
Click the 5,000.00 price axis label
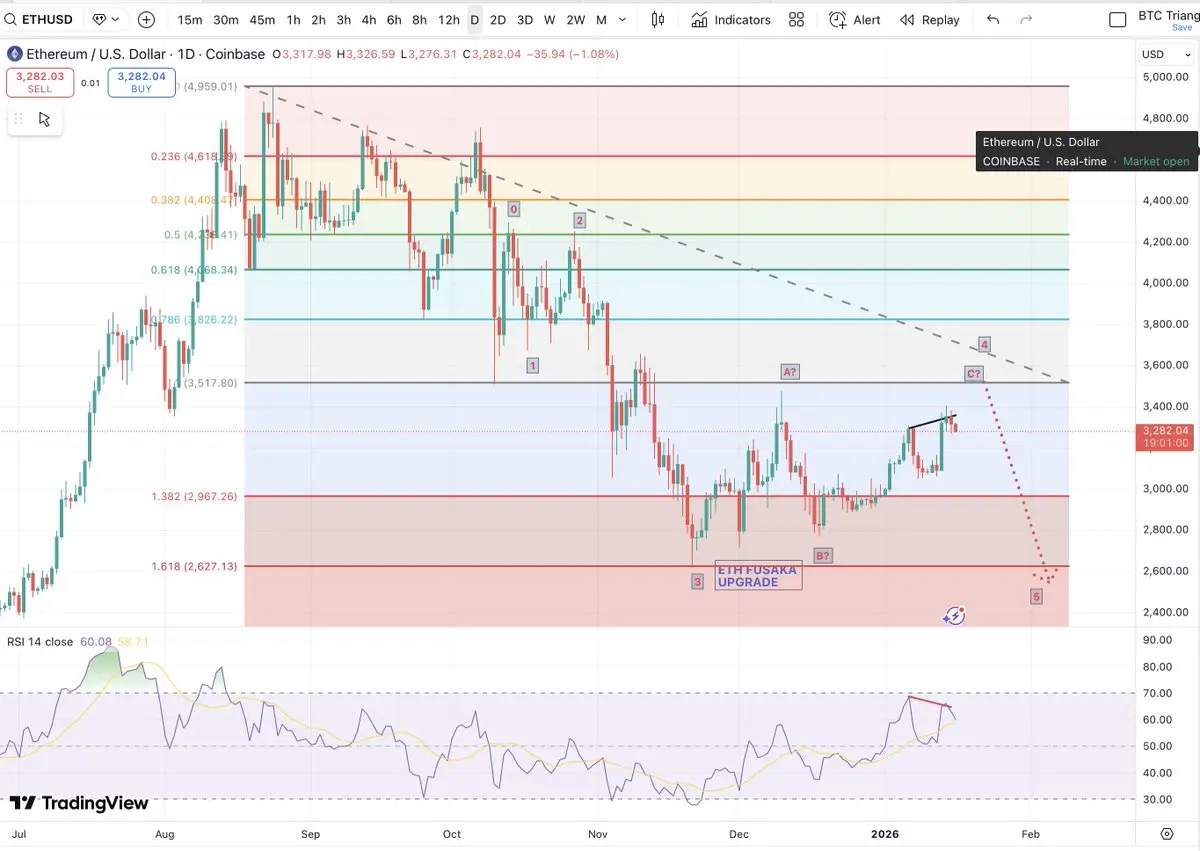point(1166,77)
